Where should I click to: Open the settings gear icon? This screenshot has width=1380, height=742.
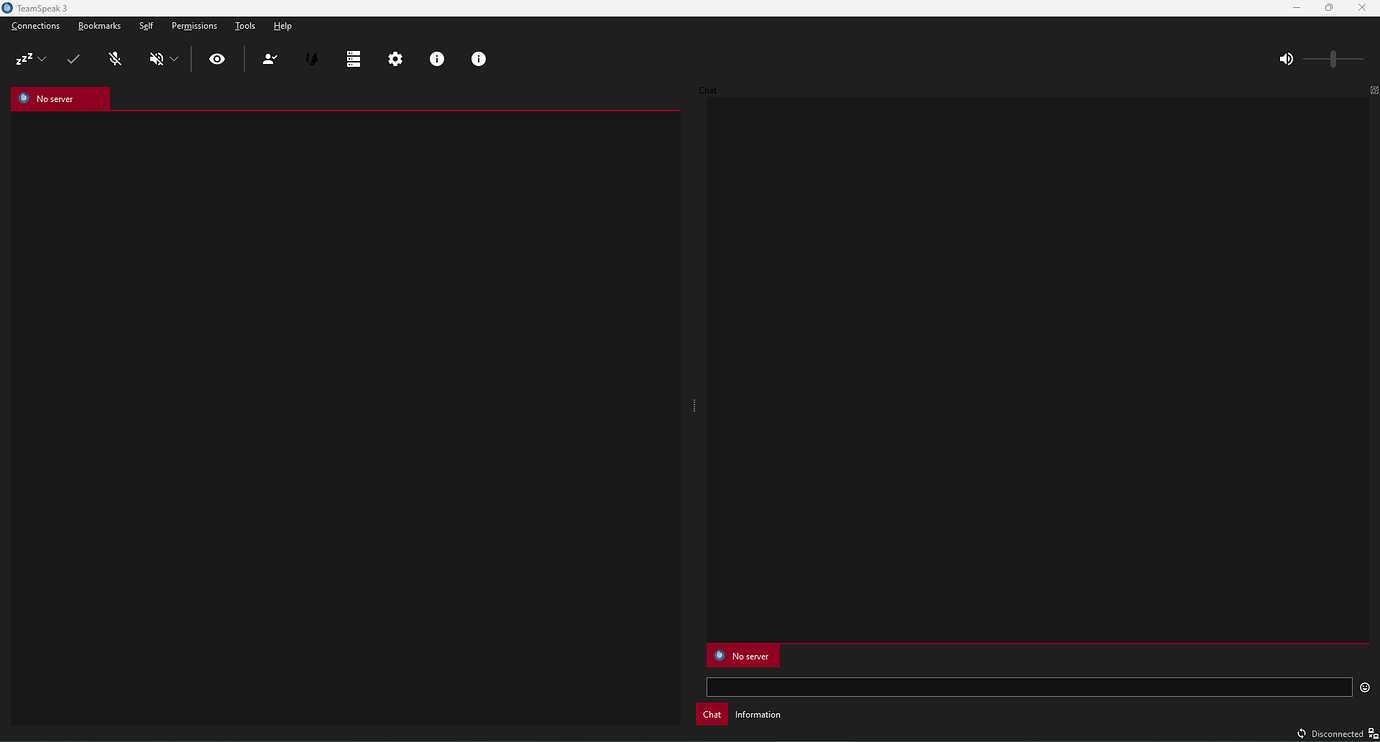395,58
